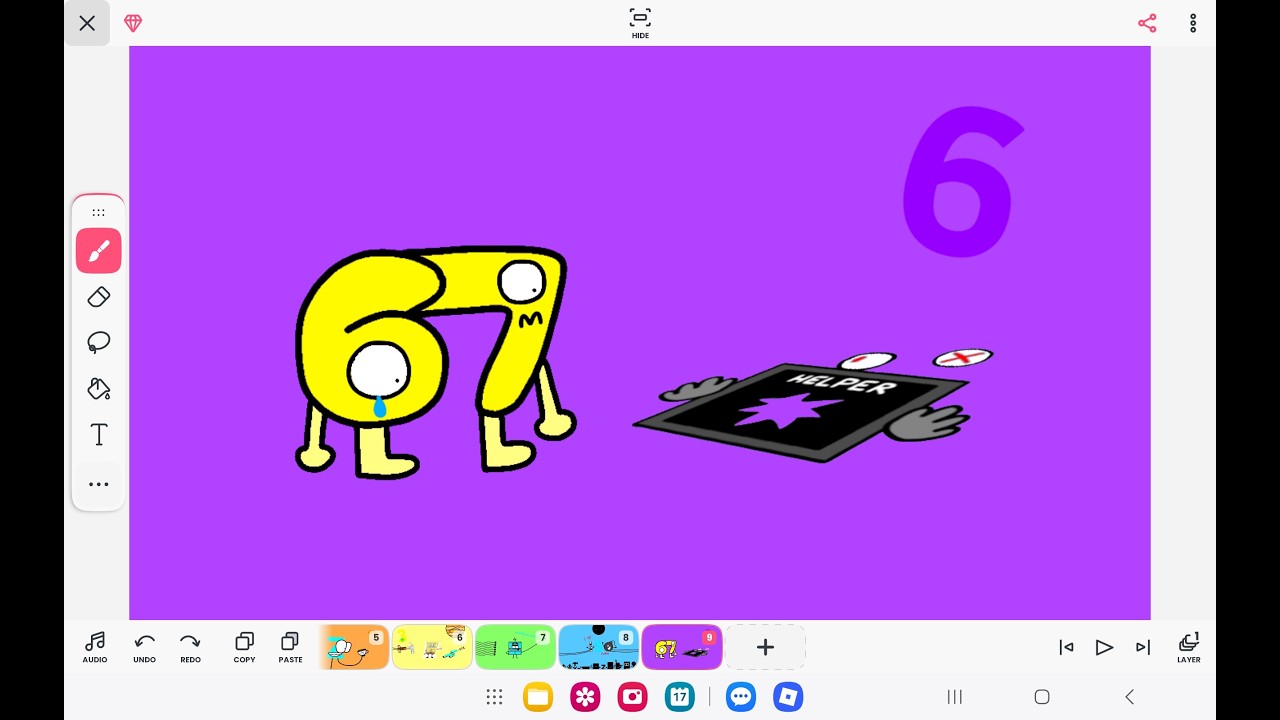Open the Layer panel

coord(1189,647)
